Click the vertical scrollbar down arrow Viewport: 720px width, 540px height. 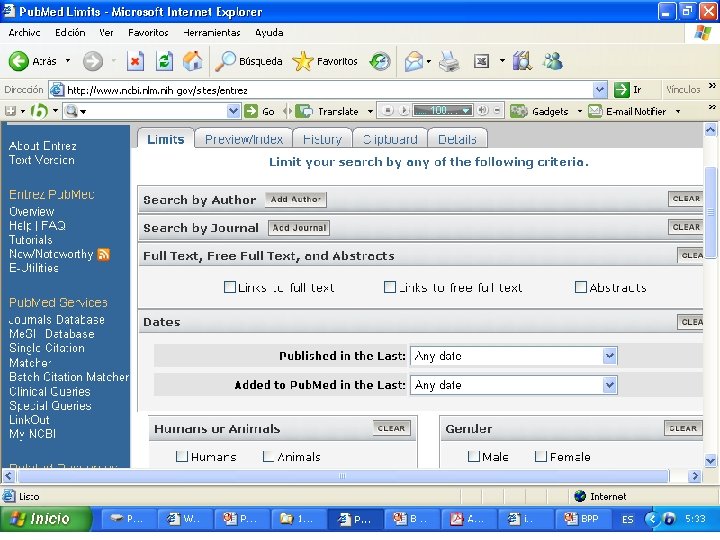click(x=710, y=460)
